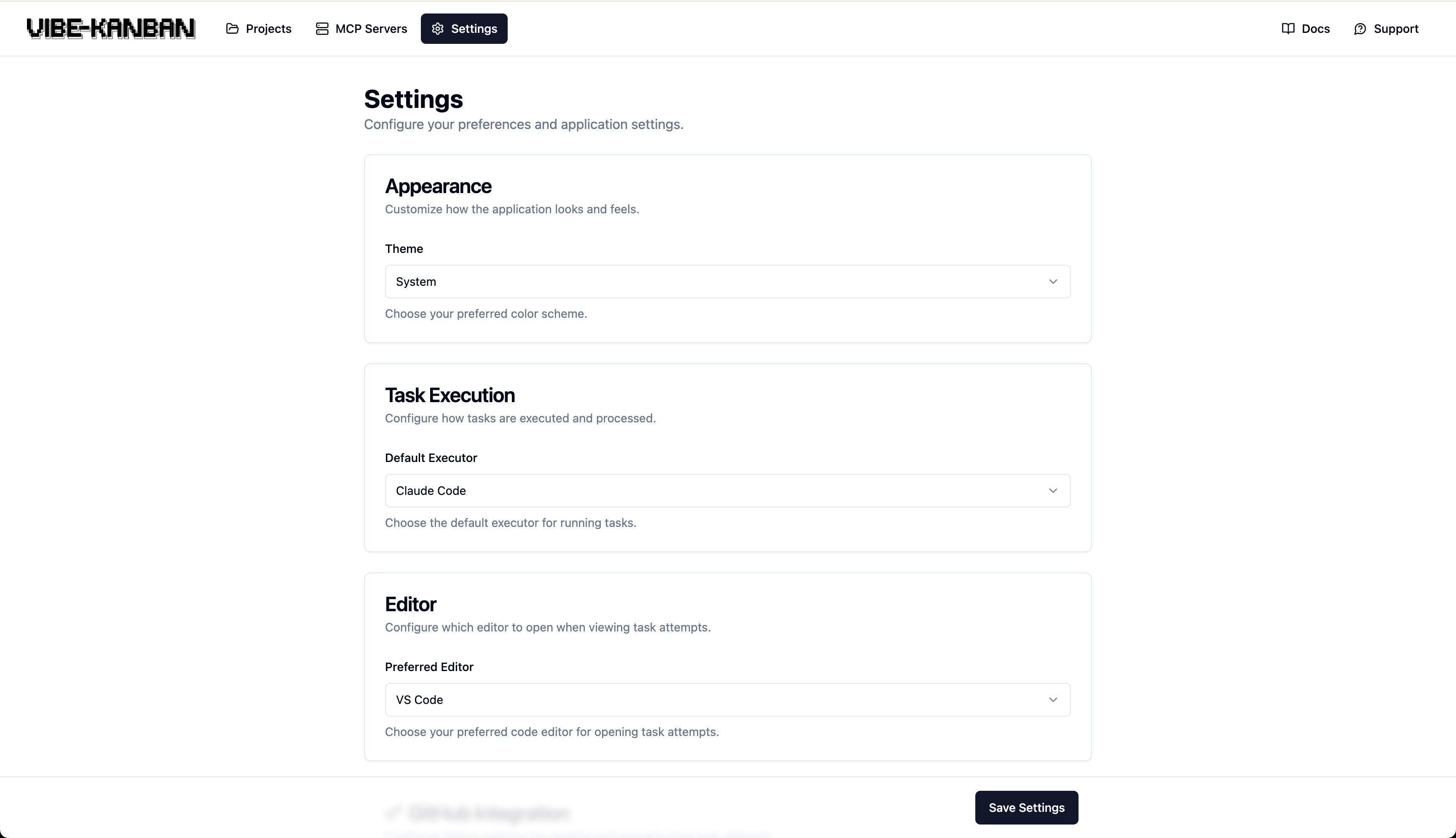The height and width of the screenshot is (838, 1456).
Task: Click the Preferred Editor field label
Action: coord(429,666)
